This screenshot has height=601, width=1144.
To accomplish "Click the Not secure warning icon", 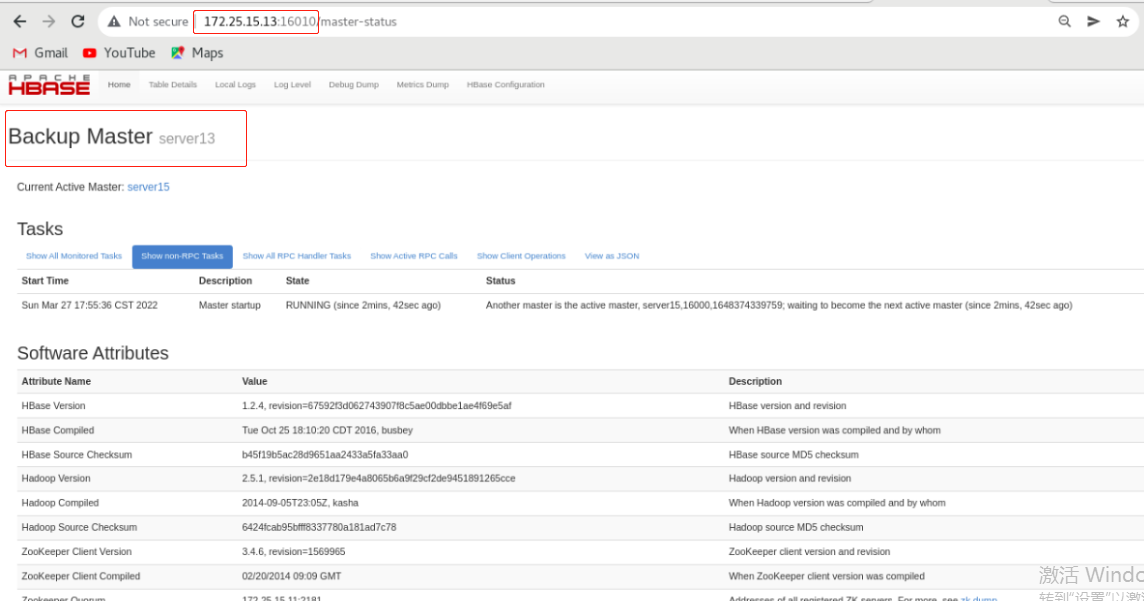I will 114,22.
